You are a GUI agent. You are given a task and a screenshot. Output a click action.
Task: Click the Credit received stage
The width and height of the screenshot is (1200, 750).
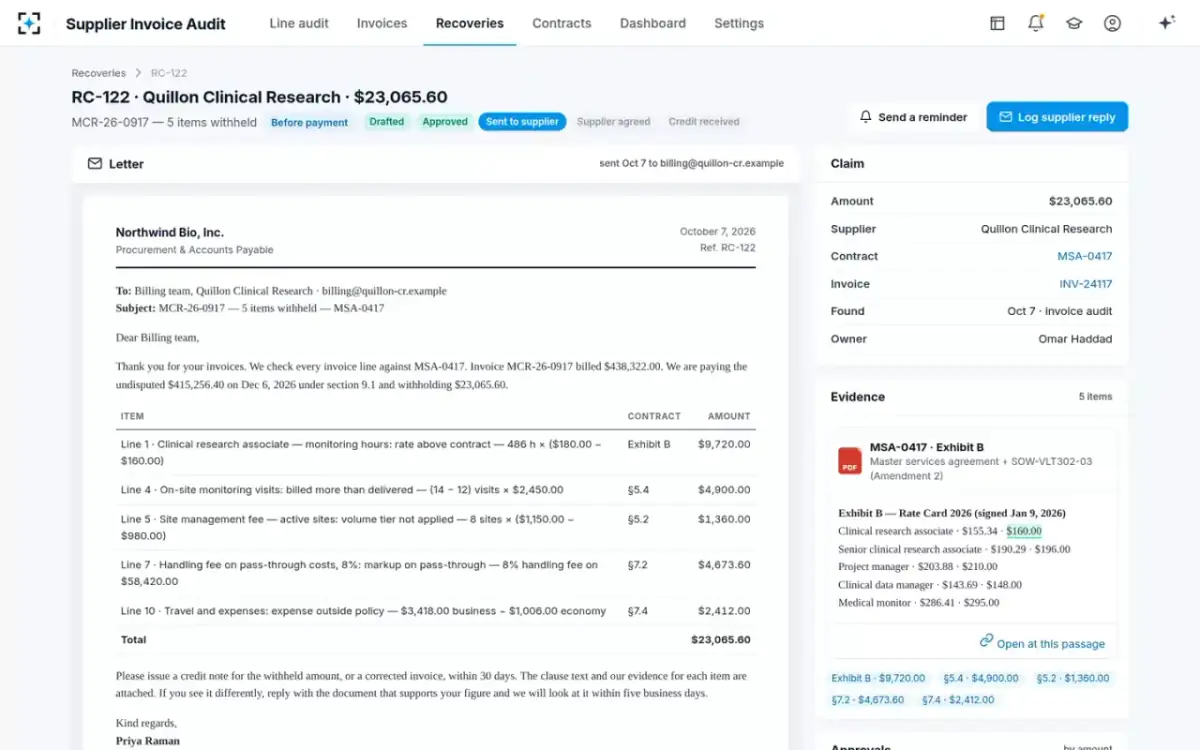(704, 122)
